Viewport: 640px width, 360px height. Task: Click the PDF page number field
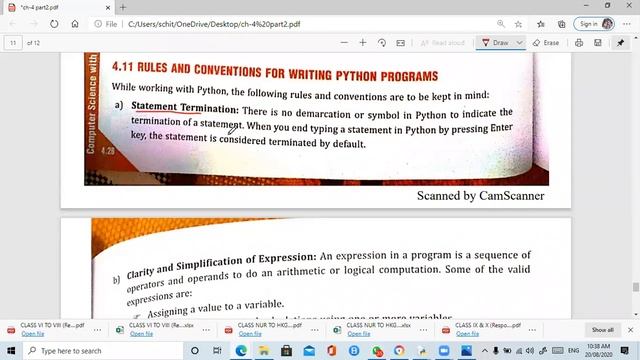coord(13,43)
